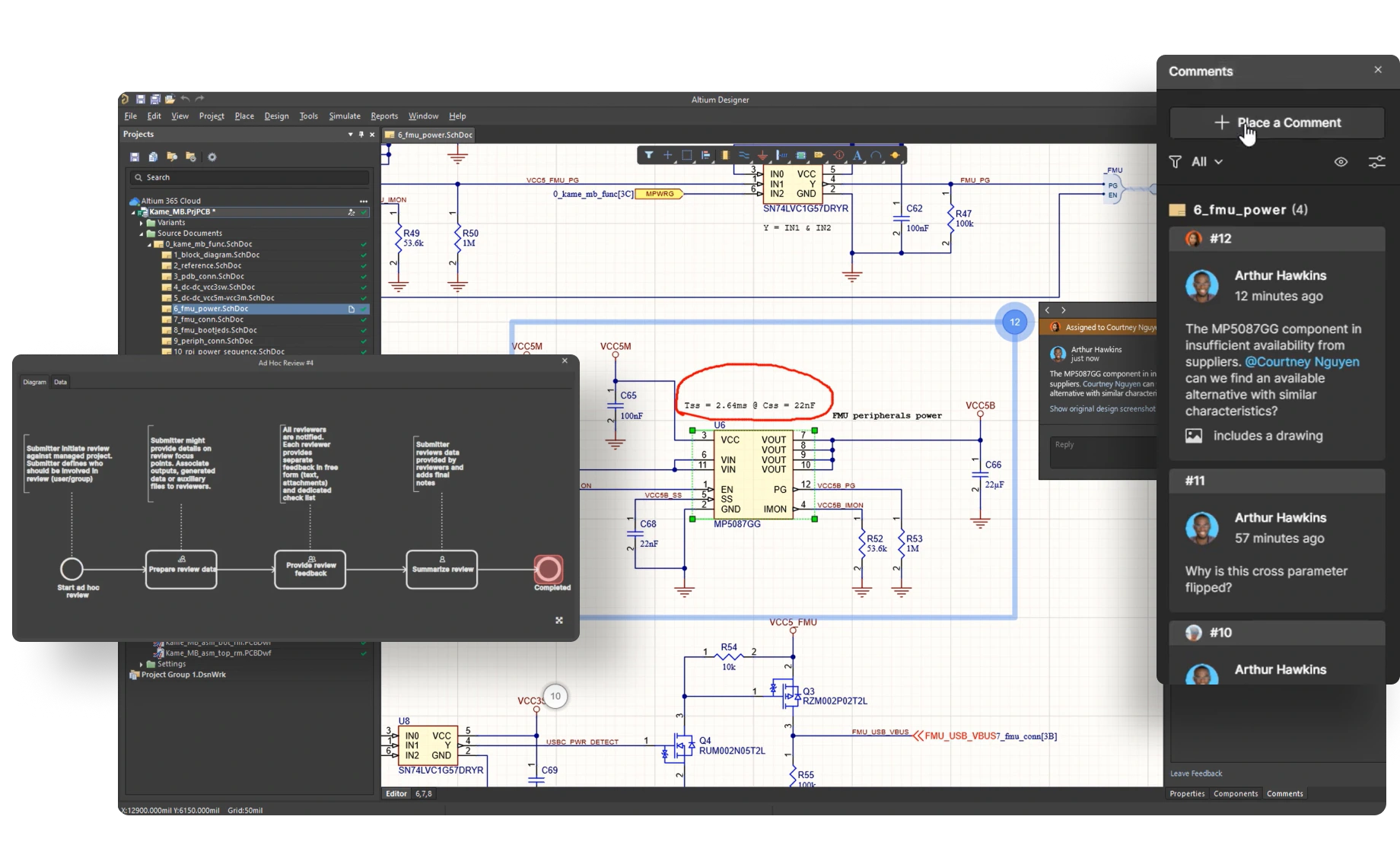Collapse the Kame_MB.PrjPCB project node

133,212
